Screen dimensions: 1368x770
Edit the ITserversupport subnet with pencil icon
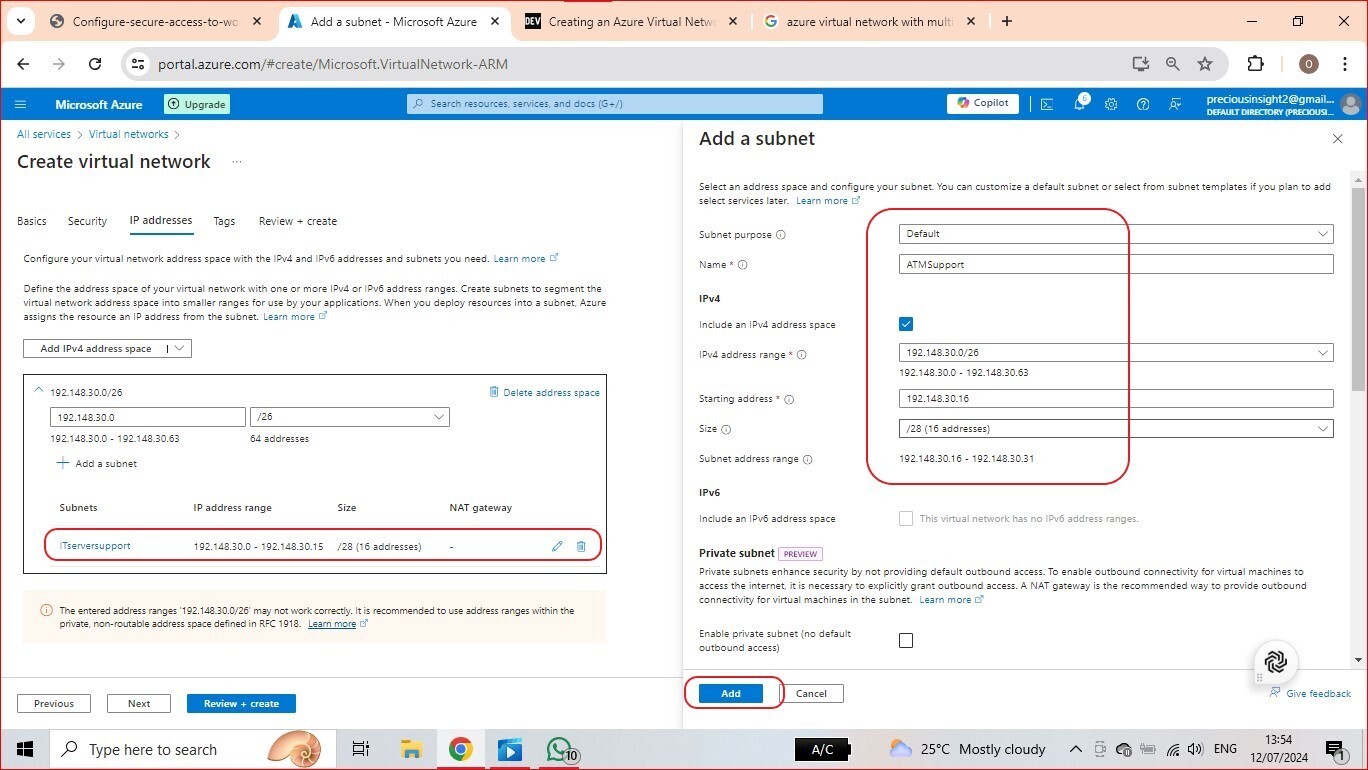pyautogui.click(x=557, y=546)
